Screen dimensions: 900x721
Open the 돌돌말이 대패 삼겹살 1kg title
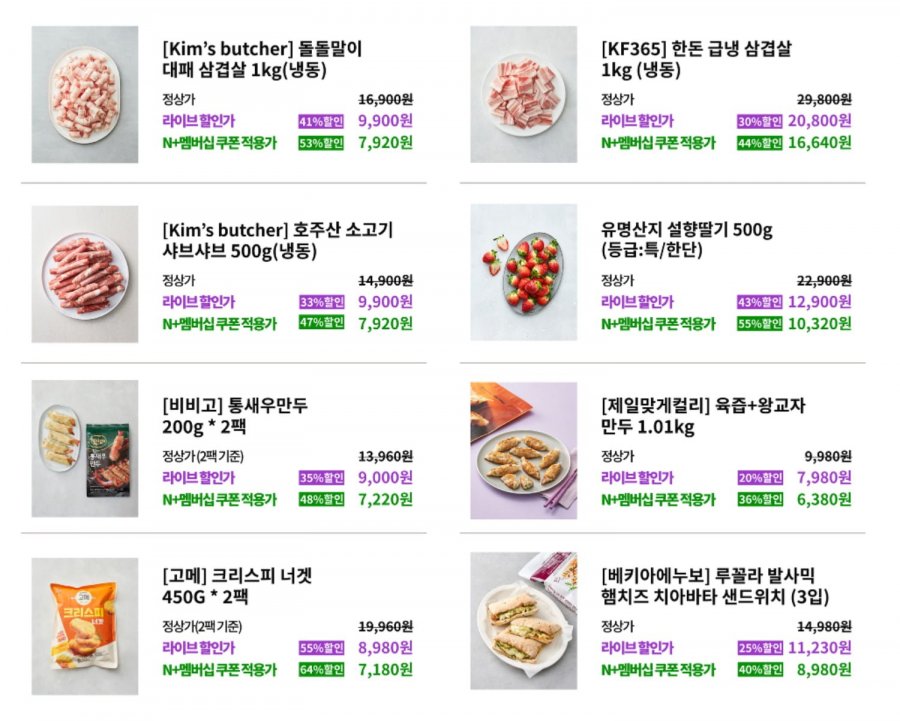click(x=262, y=59)
